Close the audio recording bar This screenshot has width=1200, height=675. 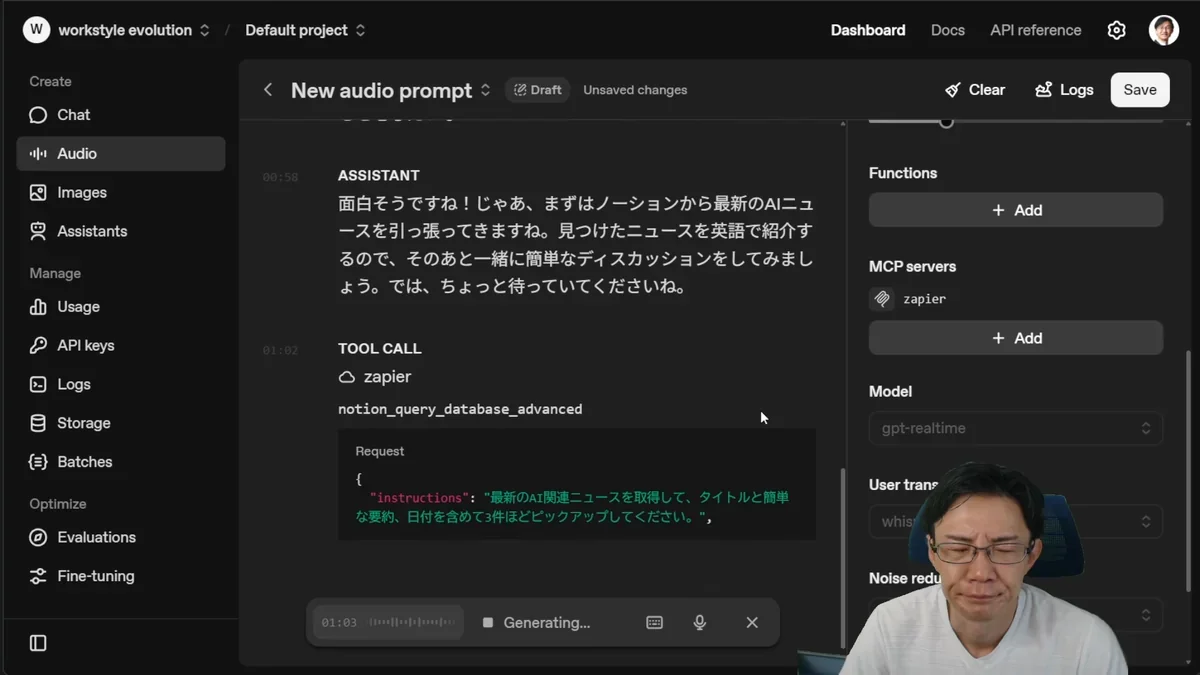click(752, 623)
